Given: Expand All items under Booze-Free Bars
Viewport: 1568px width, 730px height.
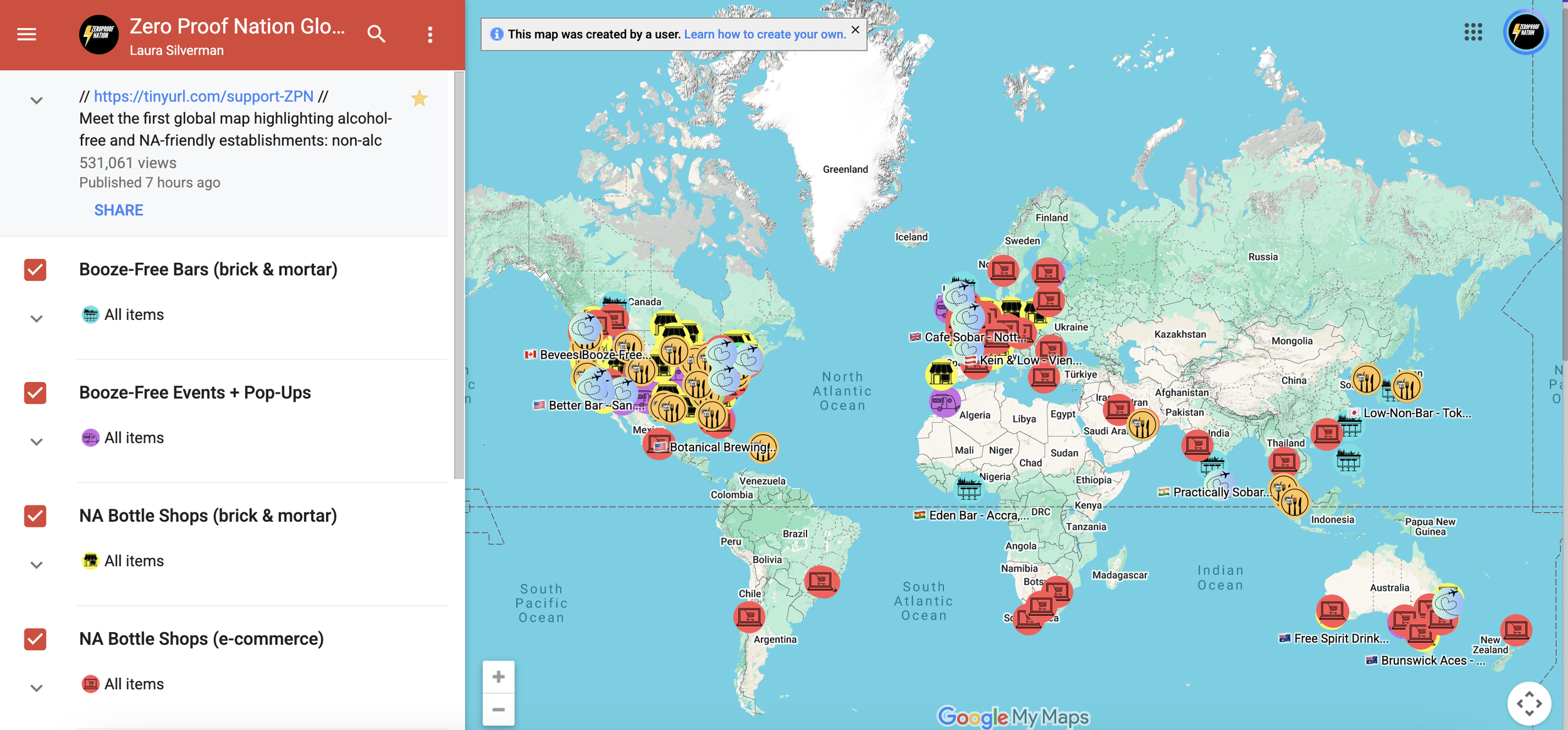Looking at the screenshot, I should [x=36, y=319].
